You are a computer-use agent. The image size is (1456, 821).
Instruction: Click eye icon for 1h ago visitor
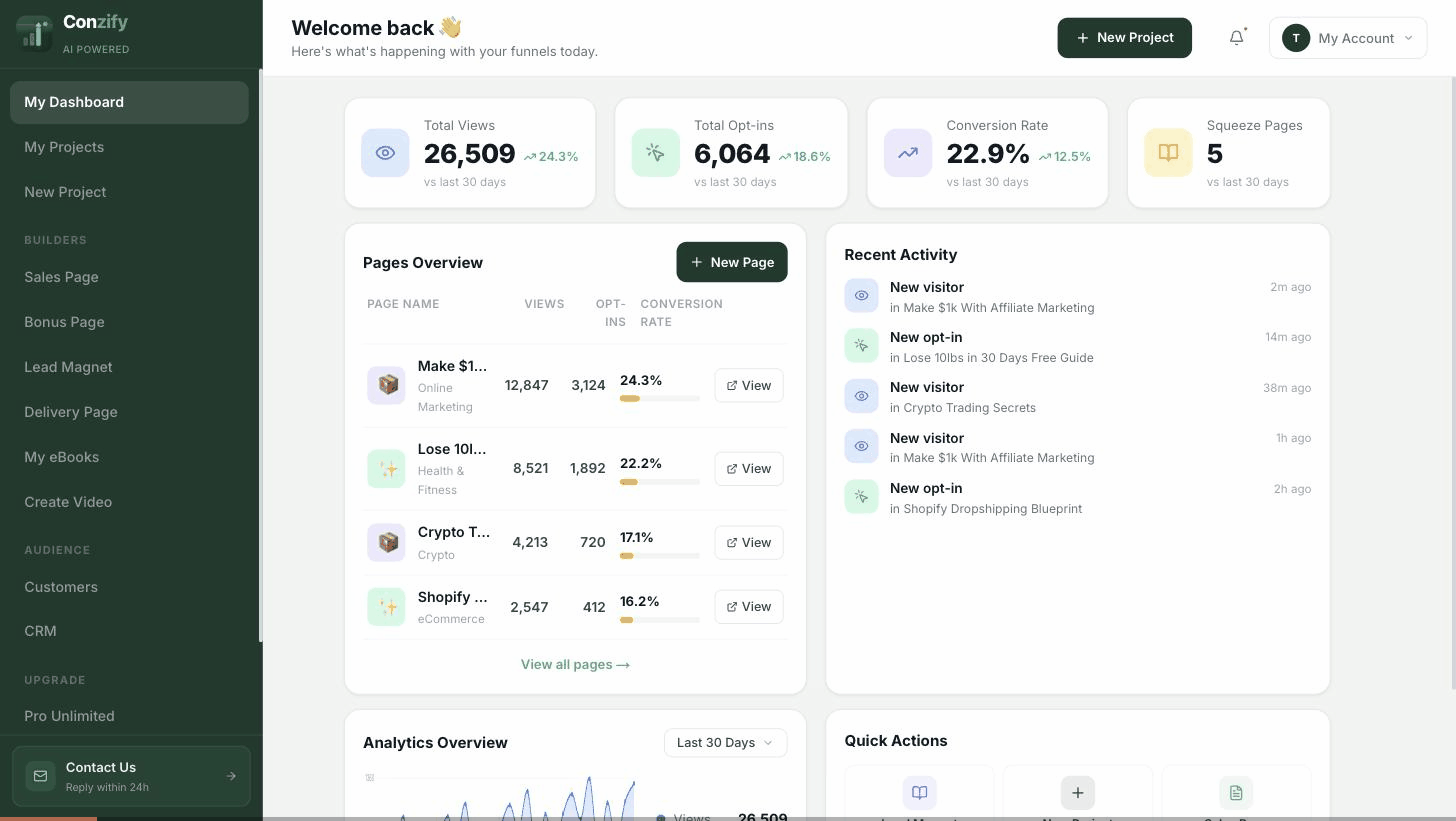(861, 447)
